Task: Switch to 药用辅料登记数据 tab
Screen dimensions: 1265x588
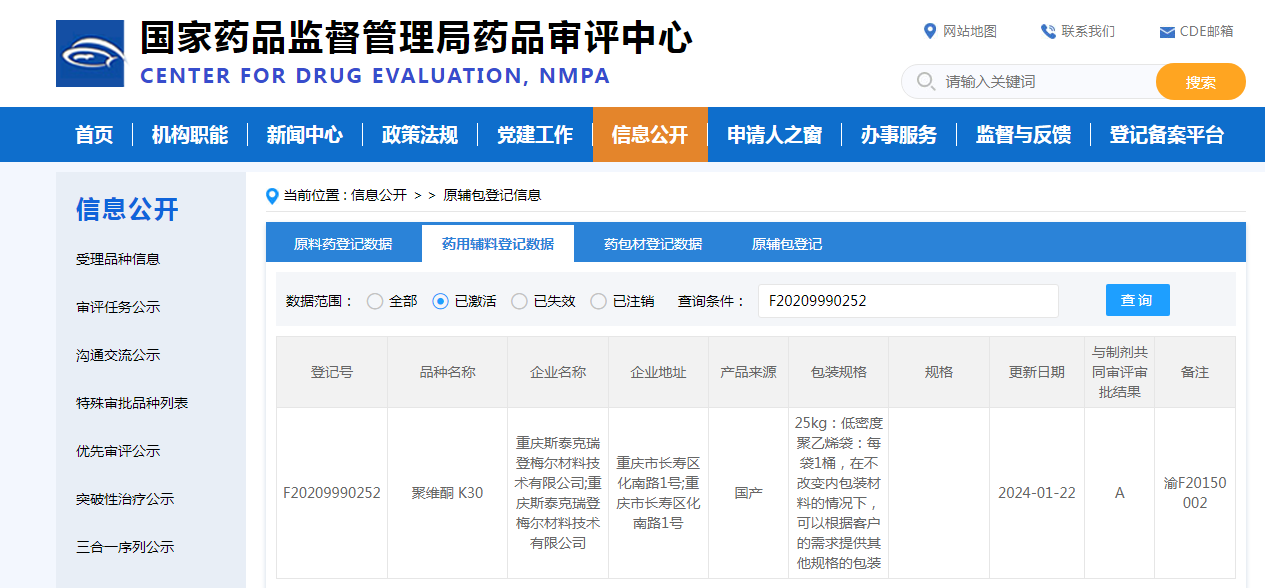Action: pyautogui.click(x=498, y=244)
